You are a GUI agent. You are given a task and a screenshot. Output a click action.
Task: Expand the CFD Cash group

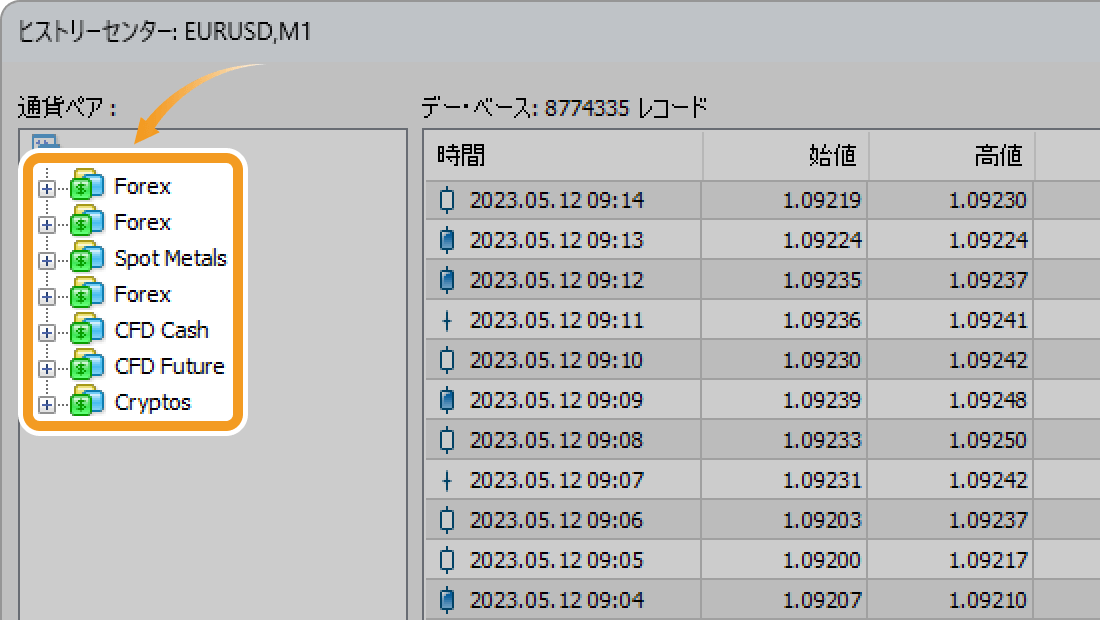click(x=47, y=332)
